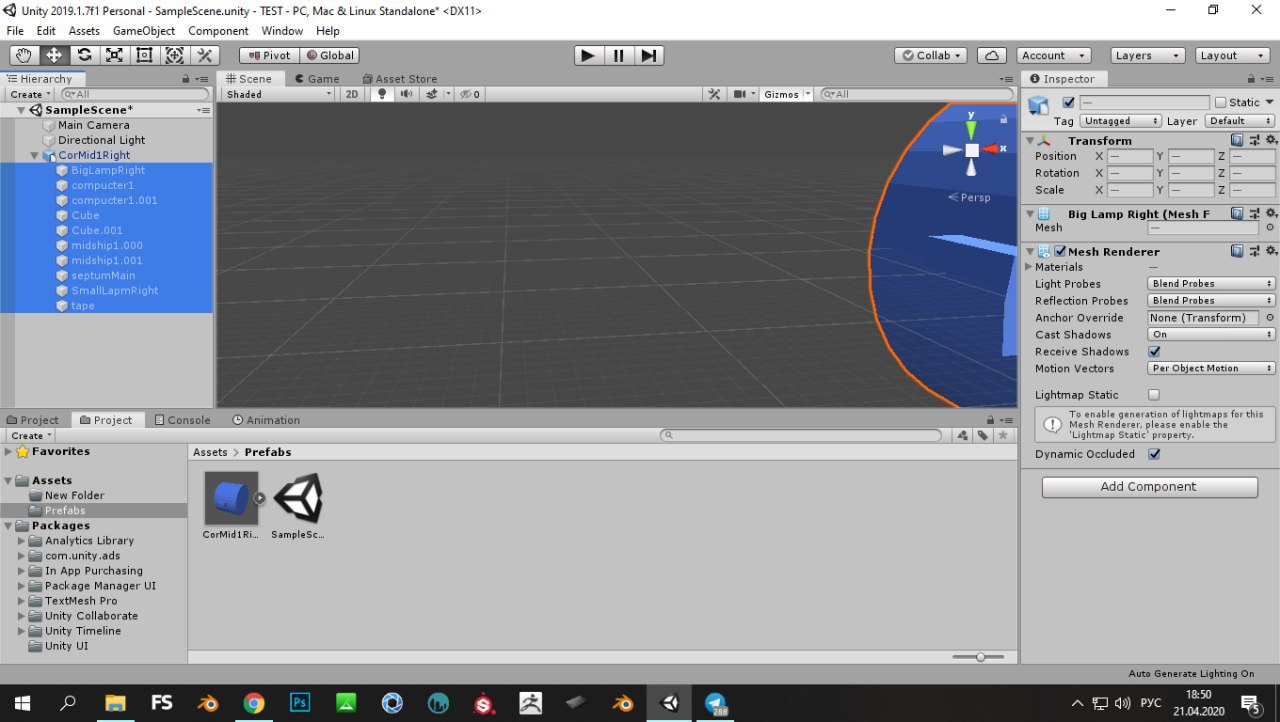Toggle Global handle rotation

pos(329,56)
